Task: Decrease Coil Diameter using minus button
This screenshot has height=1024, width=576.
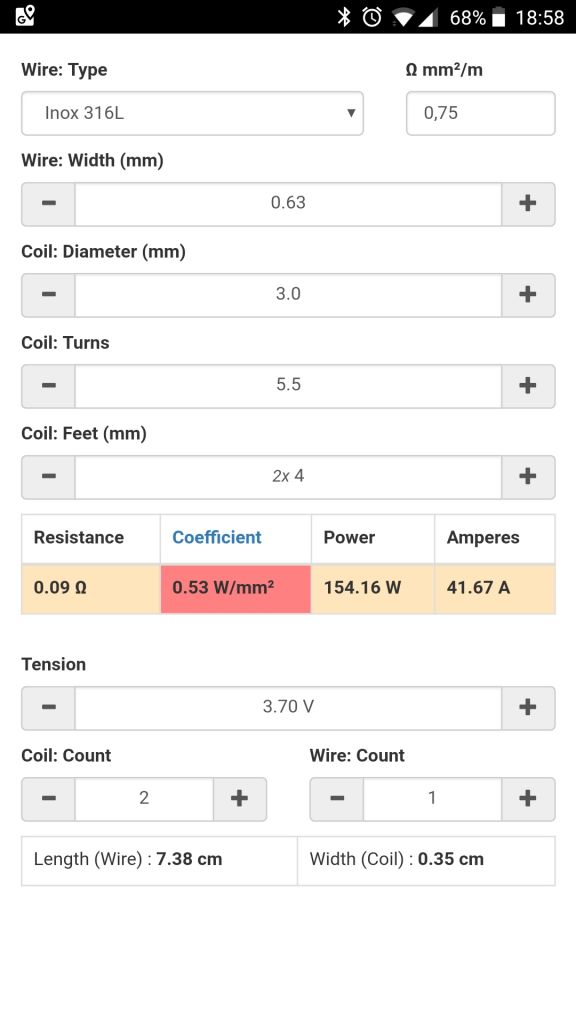Action: [48, 295]
